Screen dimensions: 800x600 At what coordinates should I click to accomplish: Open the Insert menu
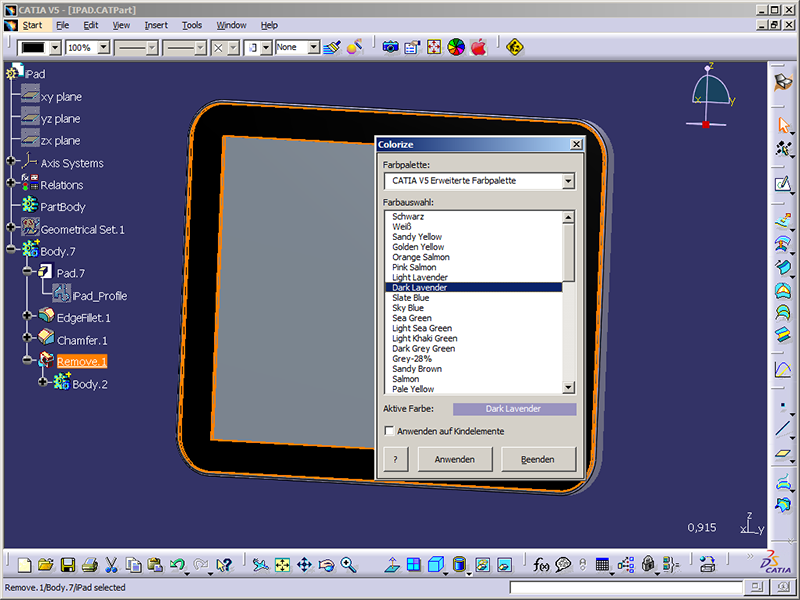[x=156, y=25]
